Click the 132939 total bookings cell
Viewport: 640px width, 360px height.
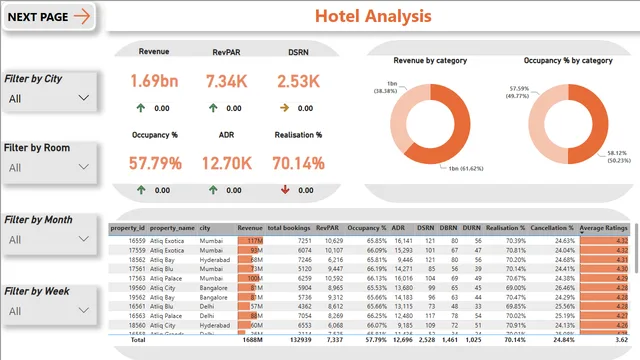coord(300,340)
